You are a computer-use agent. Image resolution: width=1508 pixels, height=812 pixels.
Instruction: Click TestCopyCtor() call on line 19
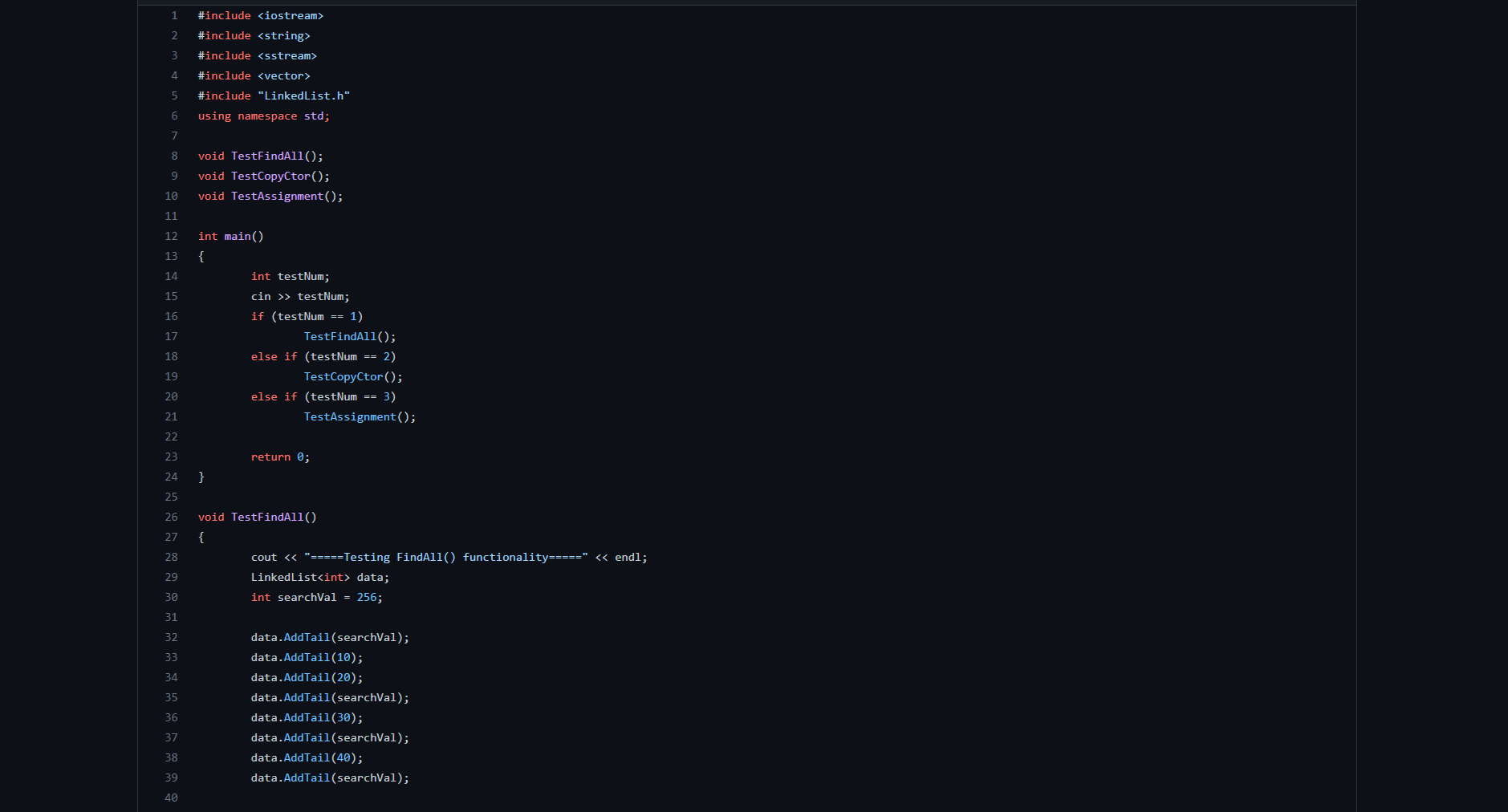pyautogui.click(x=353, y=376)
